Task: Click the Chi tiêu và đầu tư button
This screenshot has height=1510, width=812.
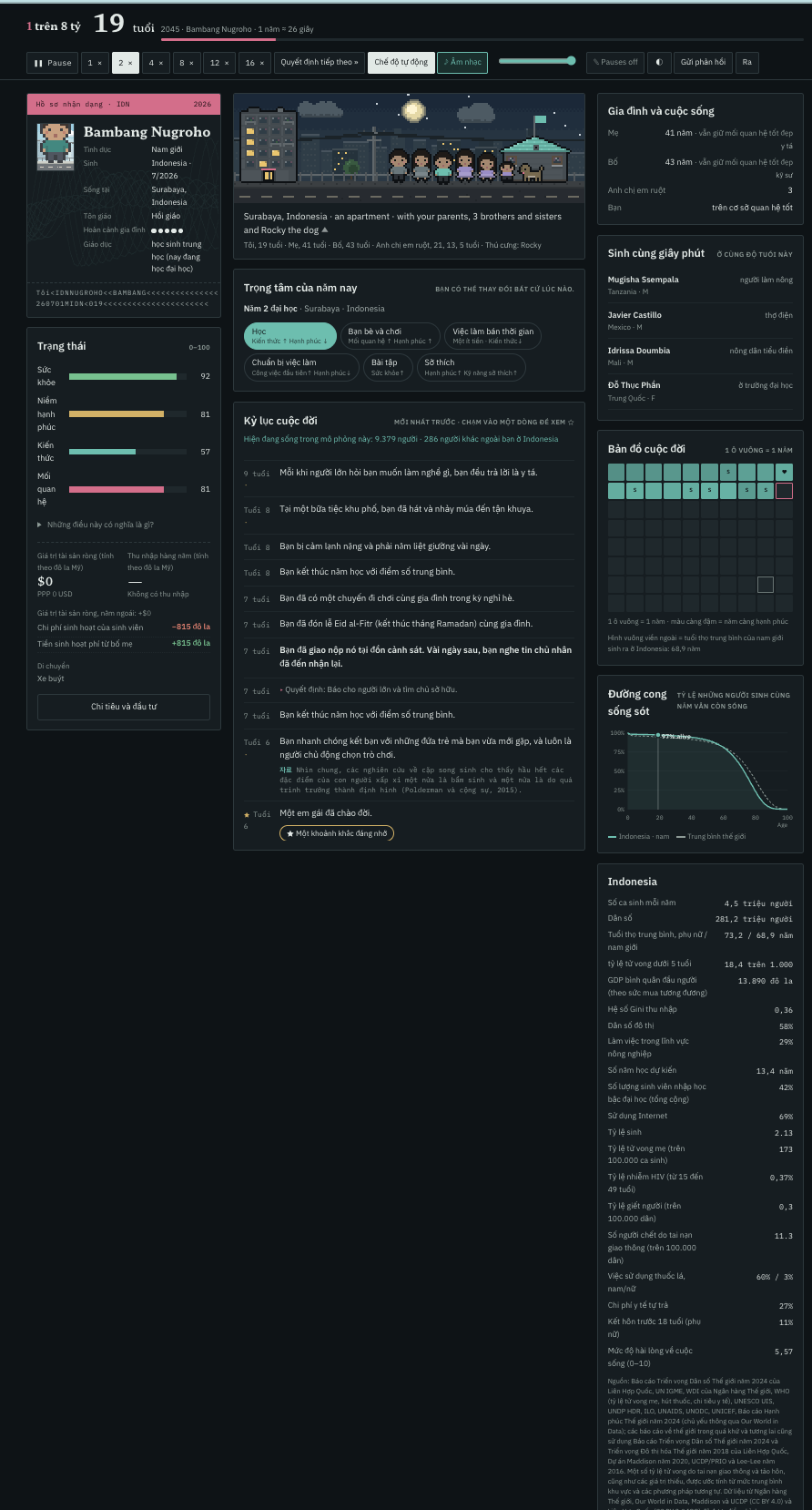Action: (x=124, y=707)
